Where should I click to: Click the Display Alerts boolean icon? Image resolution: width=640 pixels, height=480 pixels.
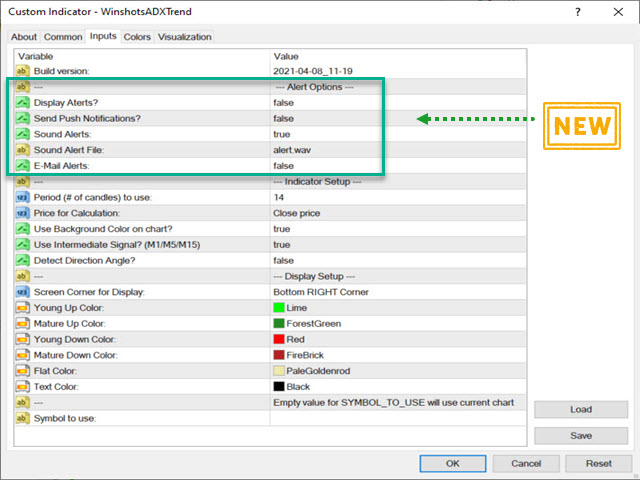22,103
